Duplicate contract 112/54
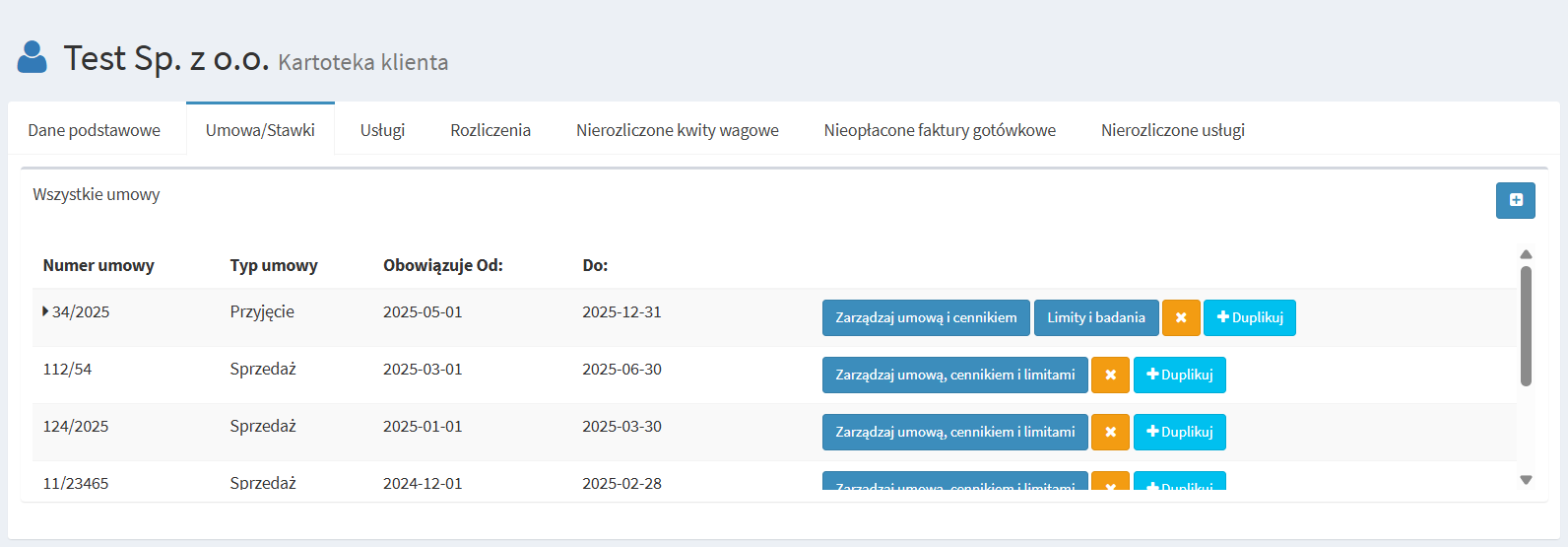 pyautogui.click(x=1179, y=375)
